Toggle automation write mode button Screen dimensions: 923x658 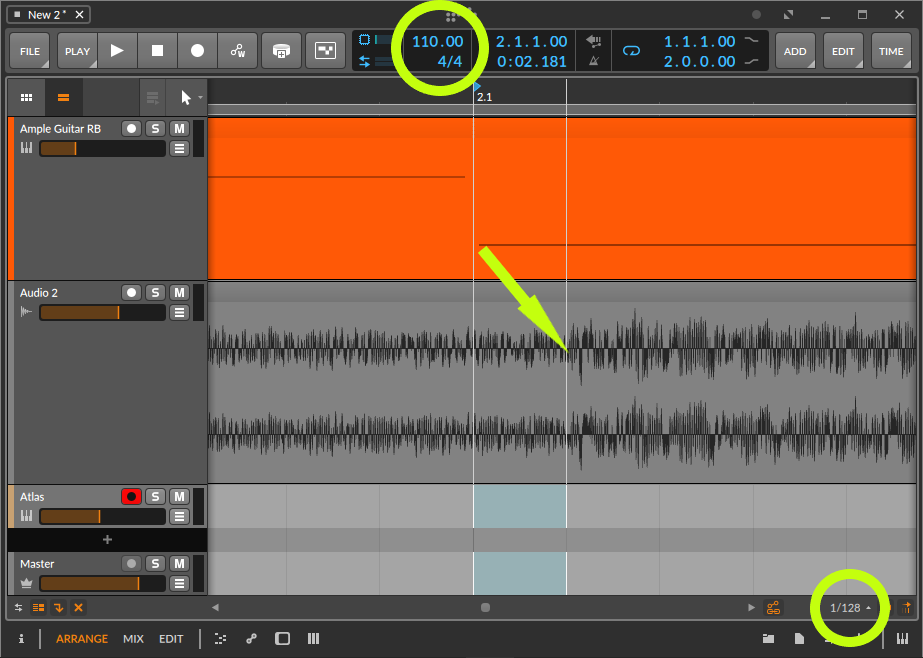coord(238,51)
